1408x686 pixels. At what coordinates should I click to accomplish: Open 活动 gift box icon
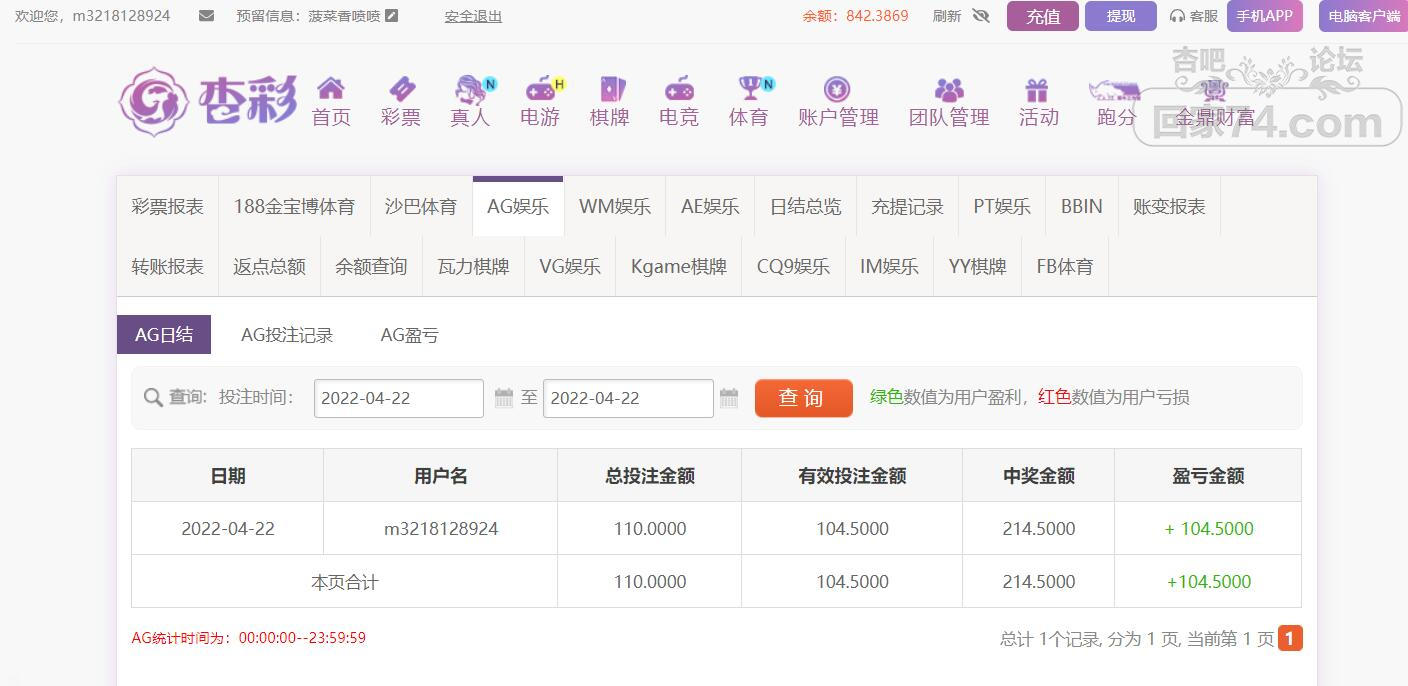1037,90
